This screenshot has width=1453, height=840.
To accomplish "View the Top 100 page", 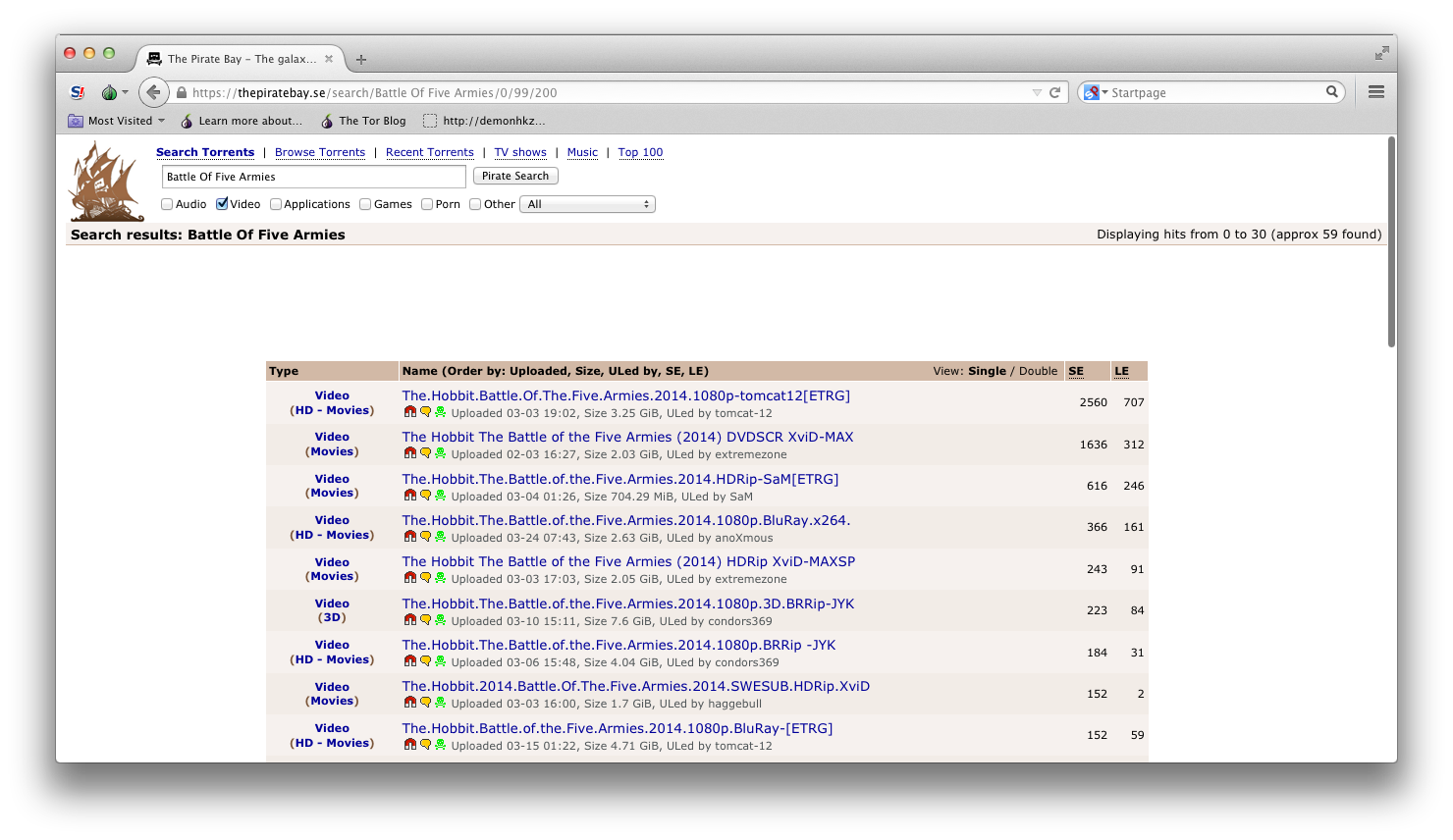I will tap(640, 152).
